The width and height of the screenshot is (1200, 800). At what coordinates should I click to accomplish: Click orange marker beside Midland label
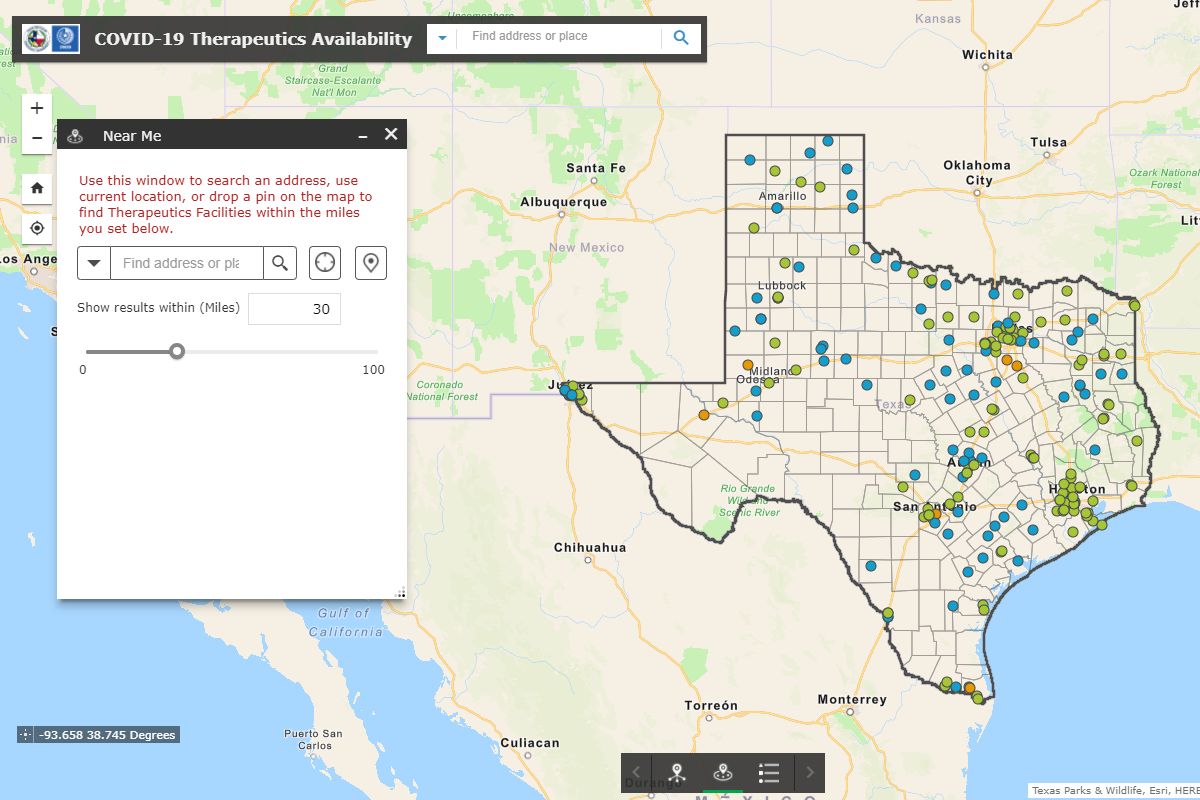pos(747,364)
